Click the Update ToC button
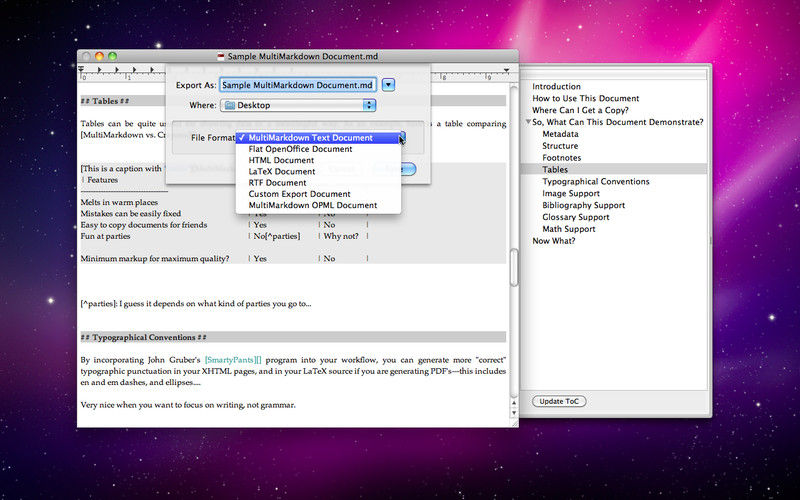 click(x=559, y=401)
